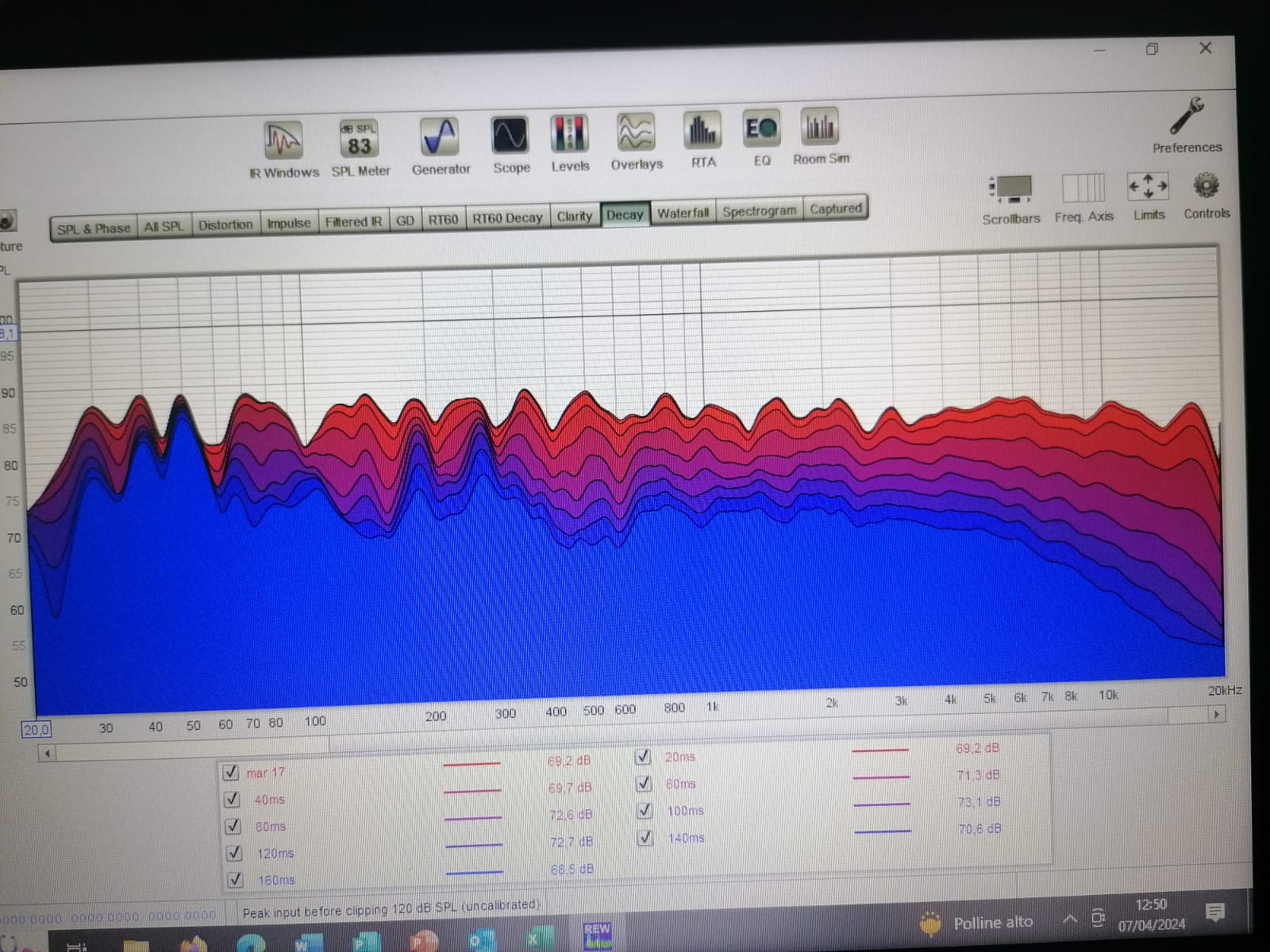Toggle the 100ms slice checkbox
Viewport: 1270px width, 952px height.
pyautogui.click(x=645, y=810)
